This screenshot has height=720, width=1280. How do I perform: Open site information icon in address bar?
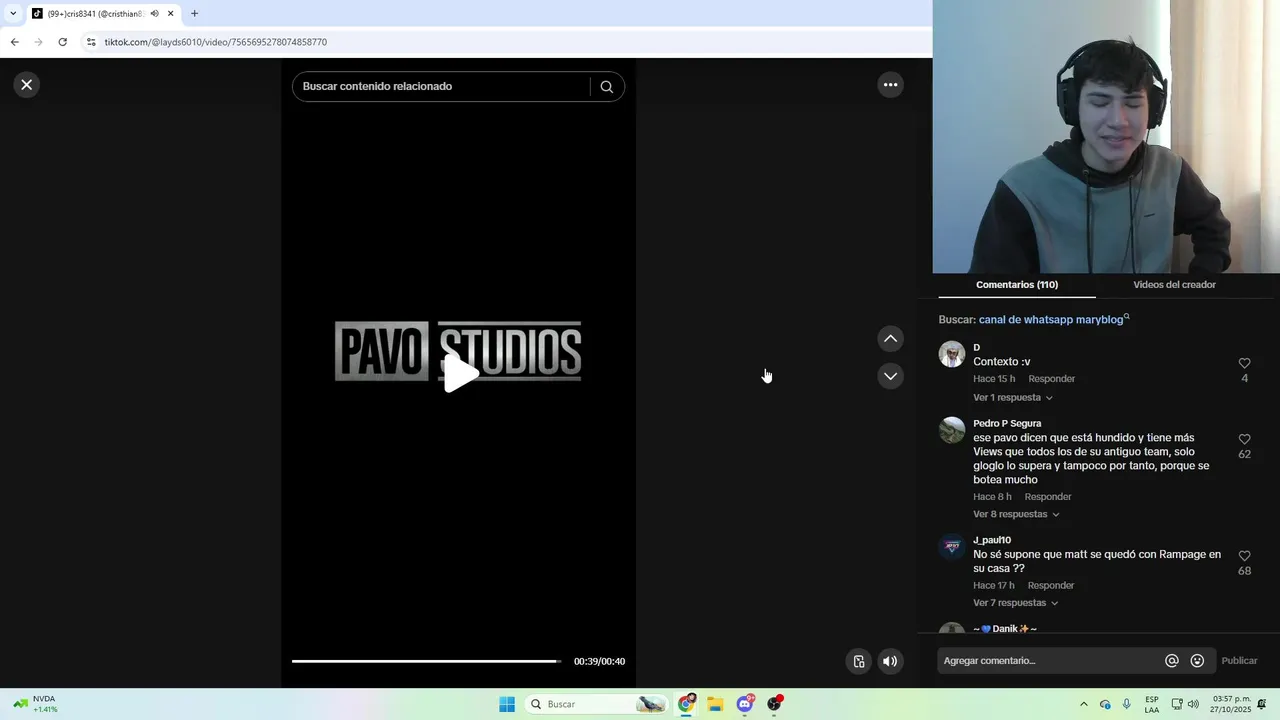pyautogui.click(x=91, y=42)
